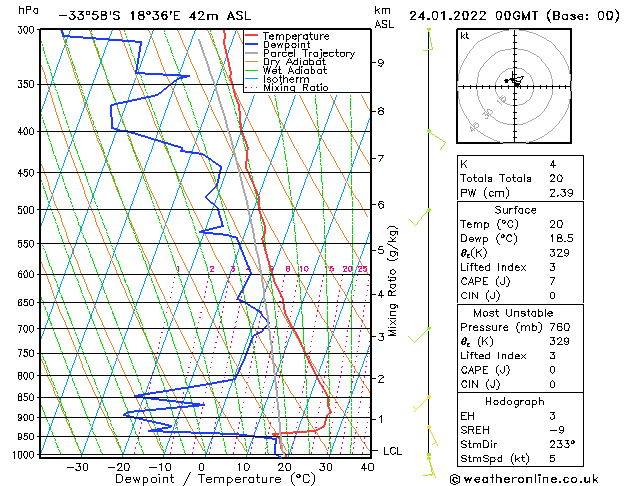The width and height of the screenshot is (629, 486).
Task: Click the LCL marker on right axis
Action: (393, 451)
